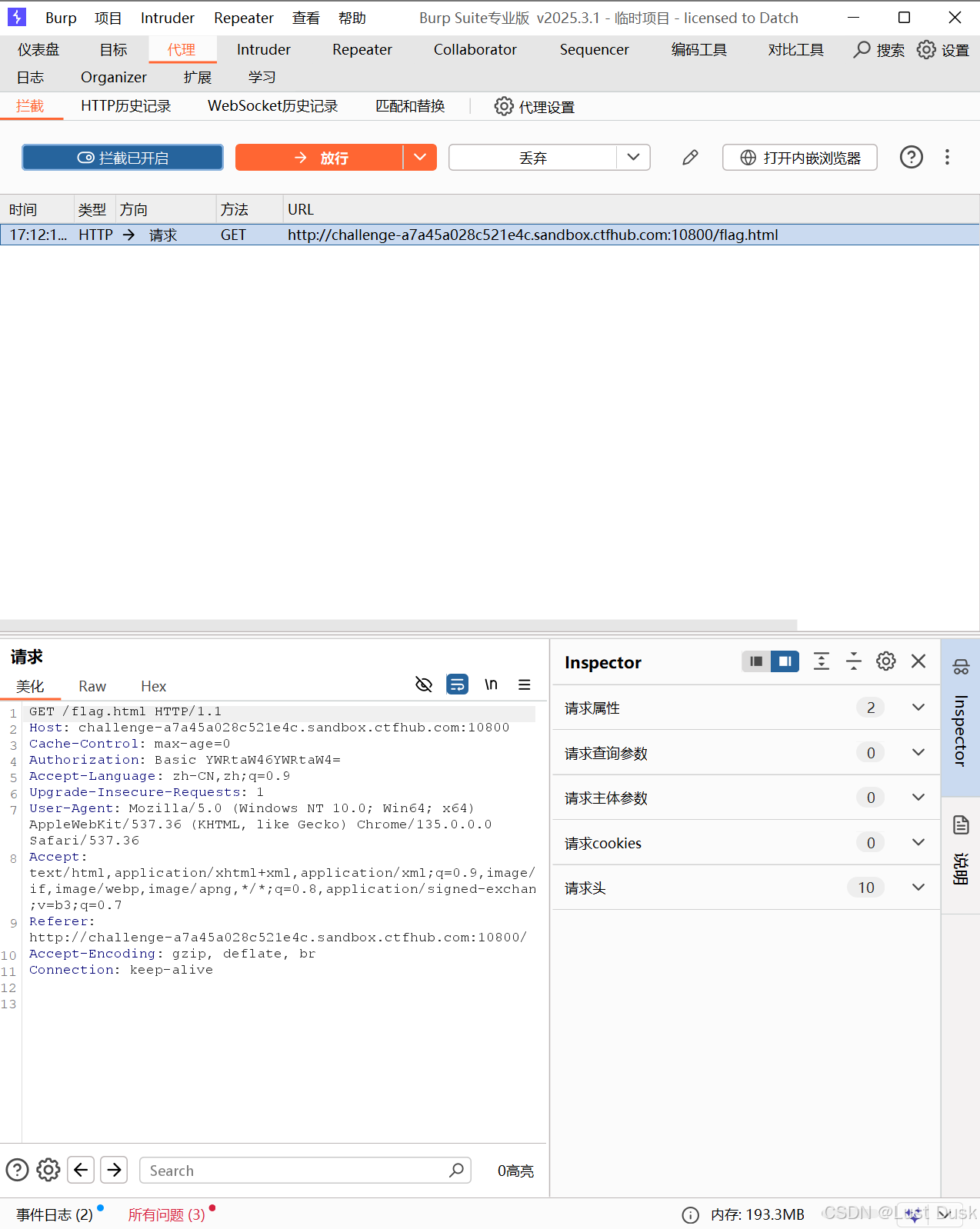Go to next search match arrow
This screenshot has height=1229, width=980.
click(114, 1170)
